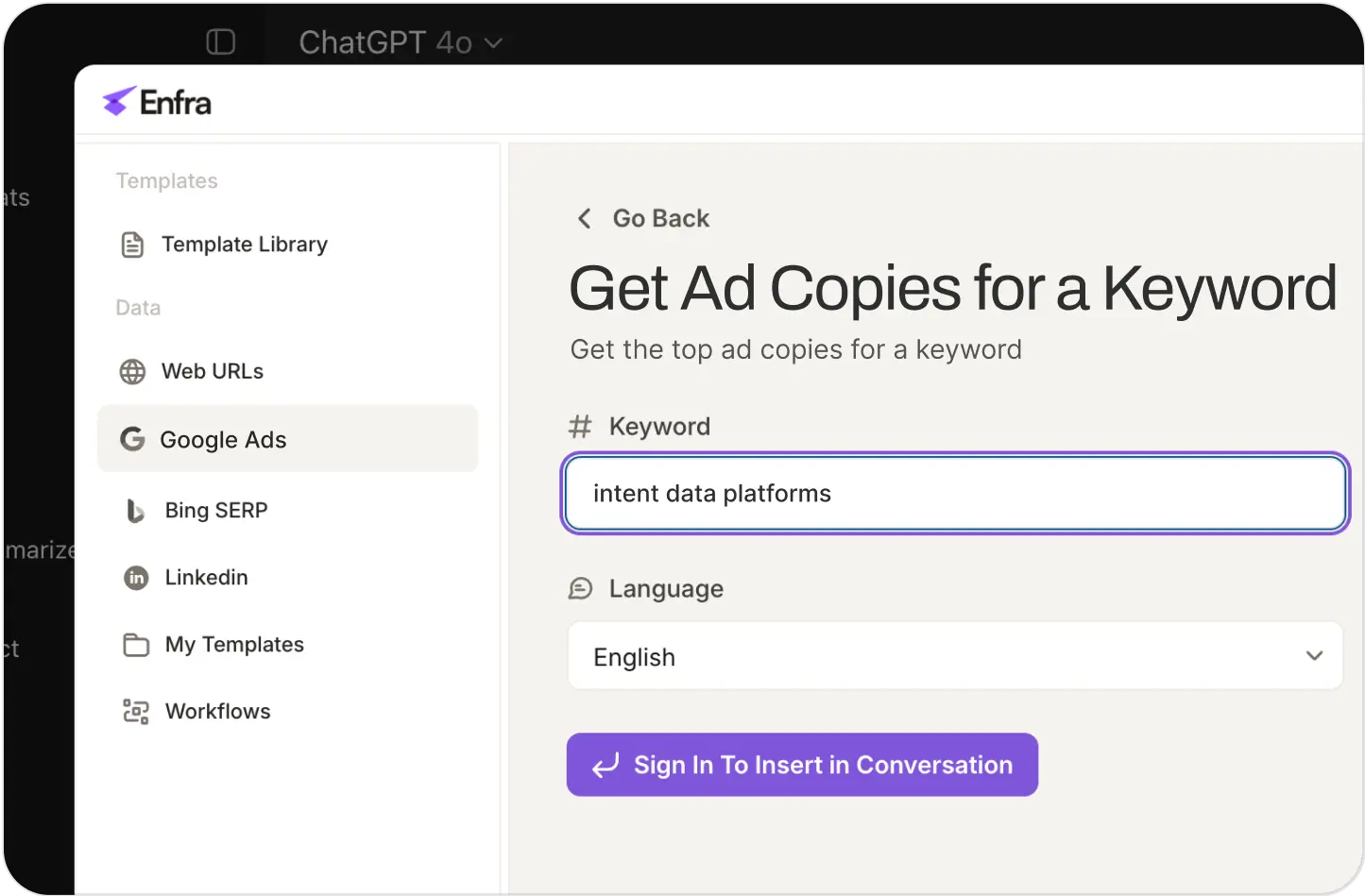Click the LinkedIn logo icon
The height and width of the screenshot is (896, 1365).
pos(136,578)
